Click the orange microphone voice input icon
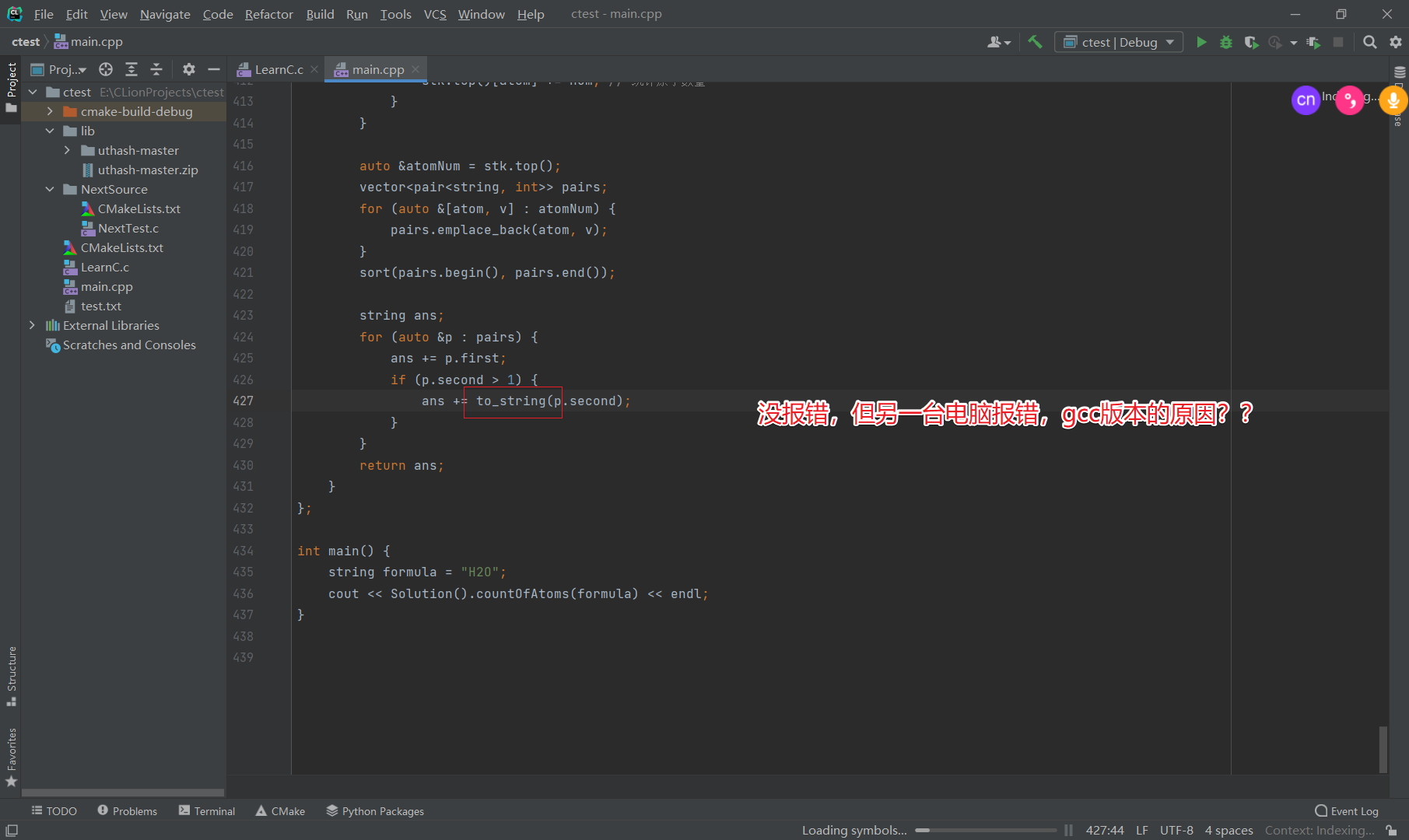 coord(1393,100)
